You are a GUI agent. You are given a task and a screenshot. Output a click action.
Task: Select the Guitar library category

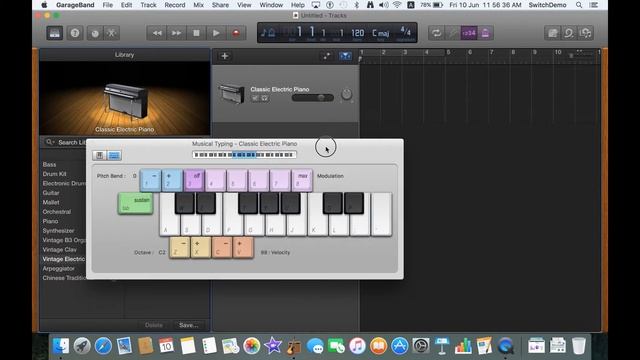coord(51,193)
